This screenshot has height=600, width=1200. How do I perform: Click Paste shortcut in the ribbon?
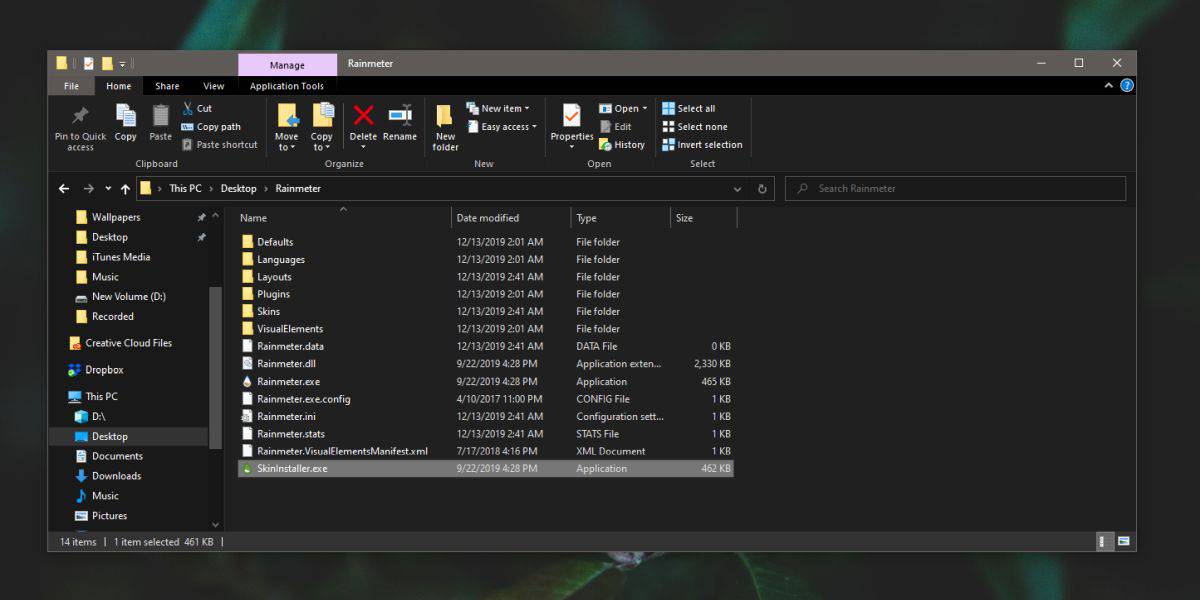219,145
